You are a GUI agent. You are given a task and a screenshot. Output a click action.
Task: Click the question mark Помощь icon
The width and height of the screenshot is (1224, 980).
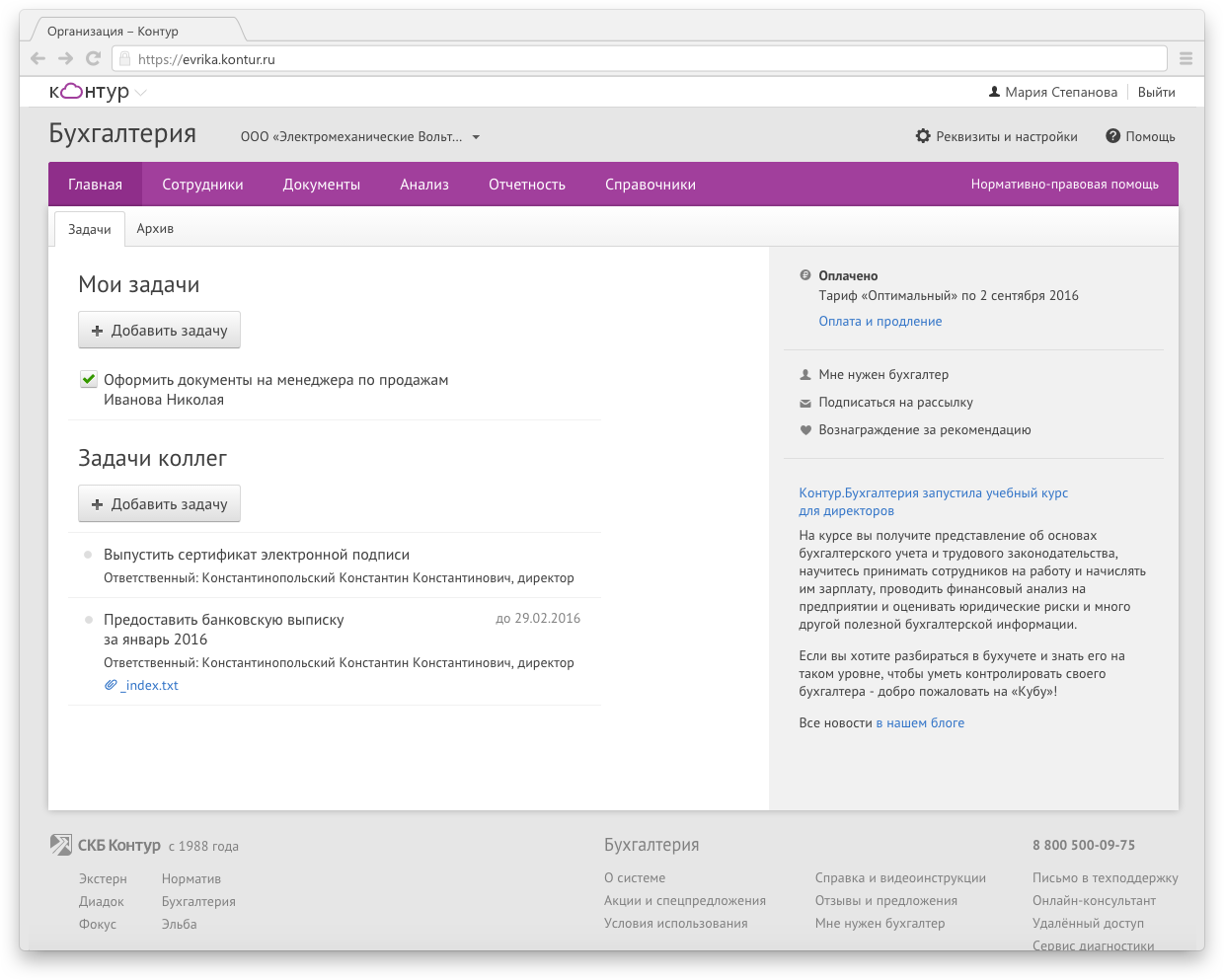(x=1112, y=136)
